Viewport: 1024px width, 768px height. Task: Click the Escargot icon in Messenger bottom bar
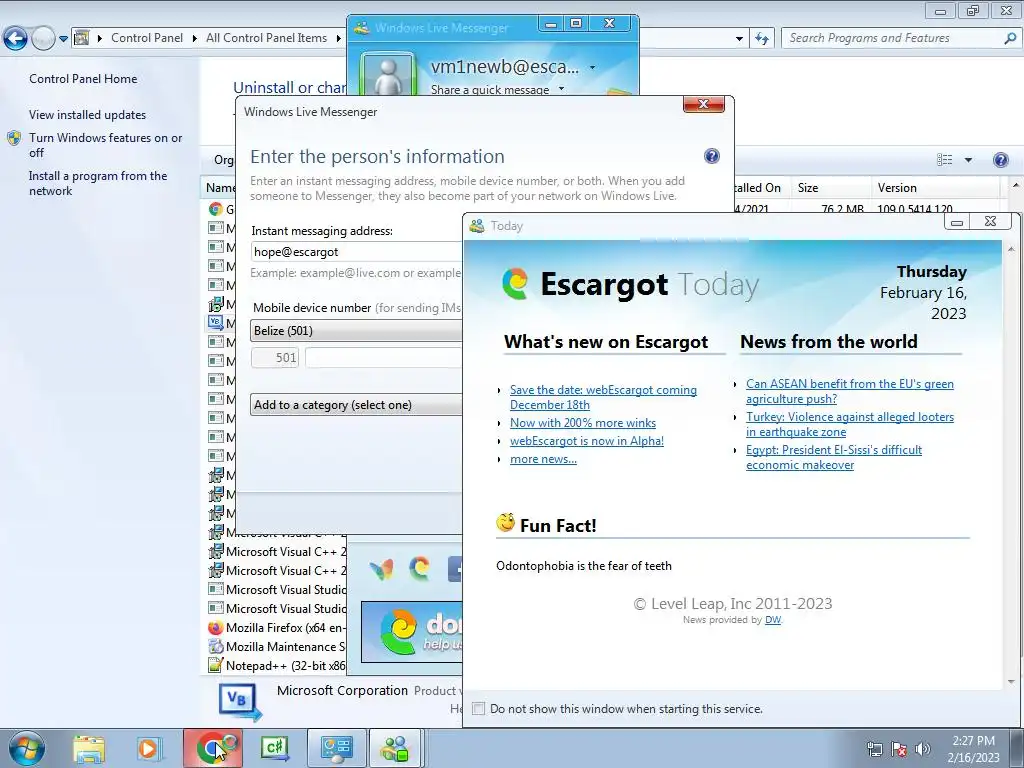point(419,569)
